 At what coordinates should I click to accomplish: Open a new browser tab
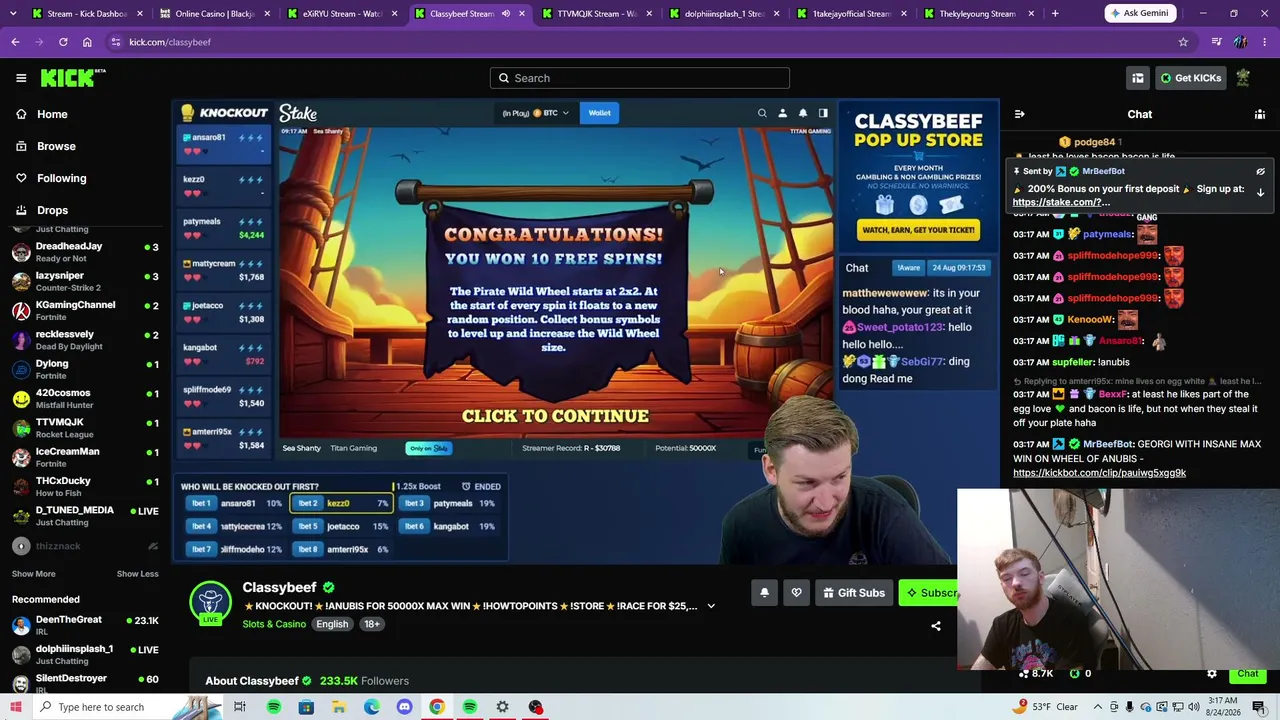coord(1054,14)
